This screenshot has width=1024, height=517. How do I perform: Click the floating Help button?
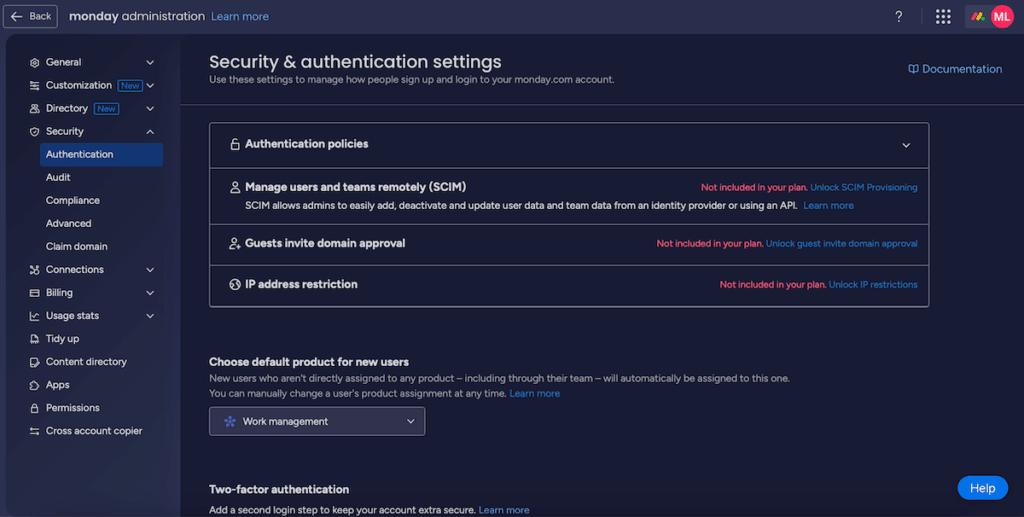(982, 488)
